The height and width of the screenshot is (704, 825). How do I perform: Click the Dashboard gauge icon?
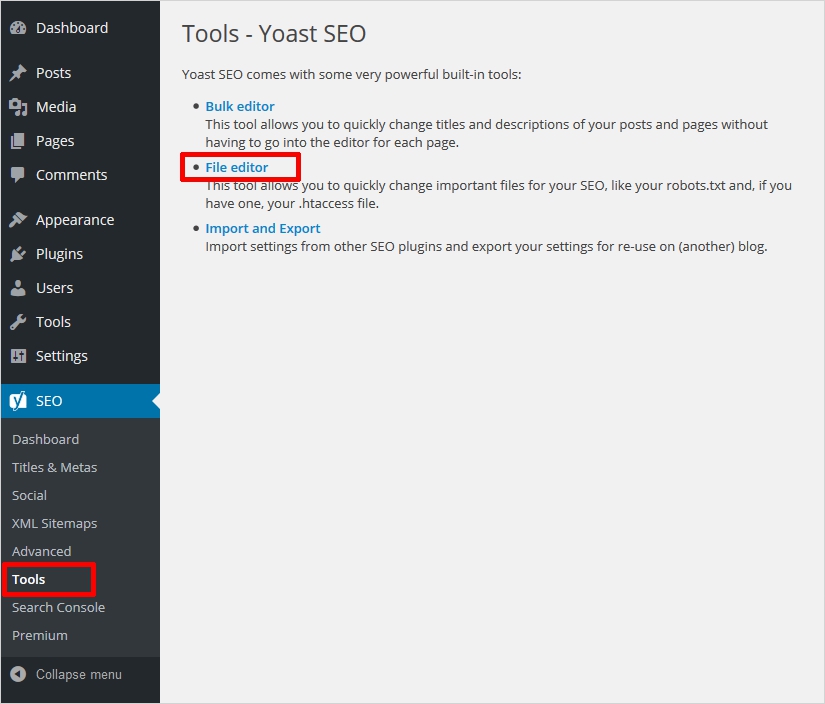click(x=18, y=28)
